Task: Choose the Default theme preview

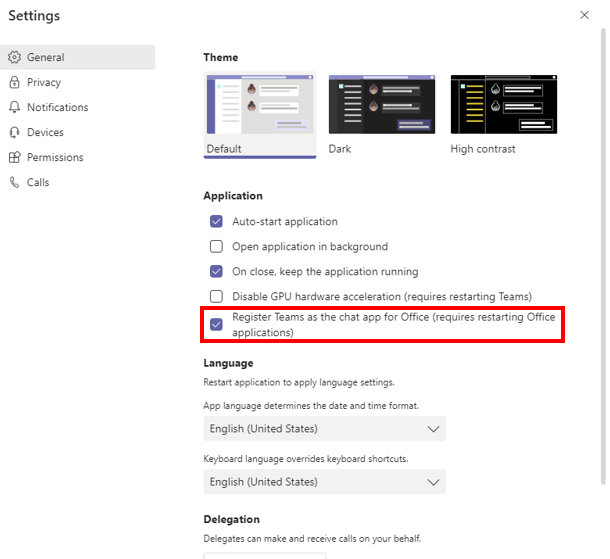Action: tap(260, 104)
